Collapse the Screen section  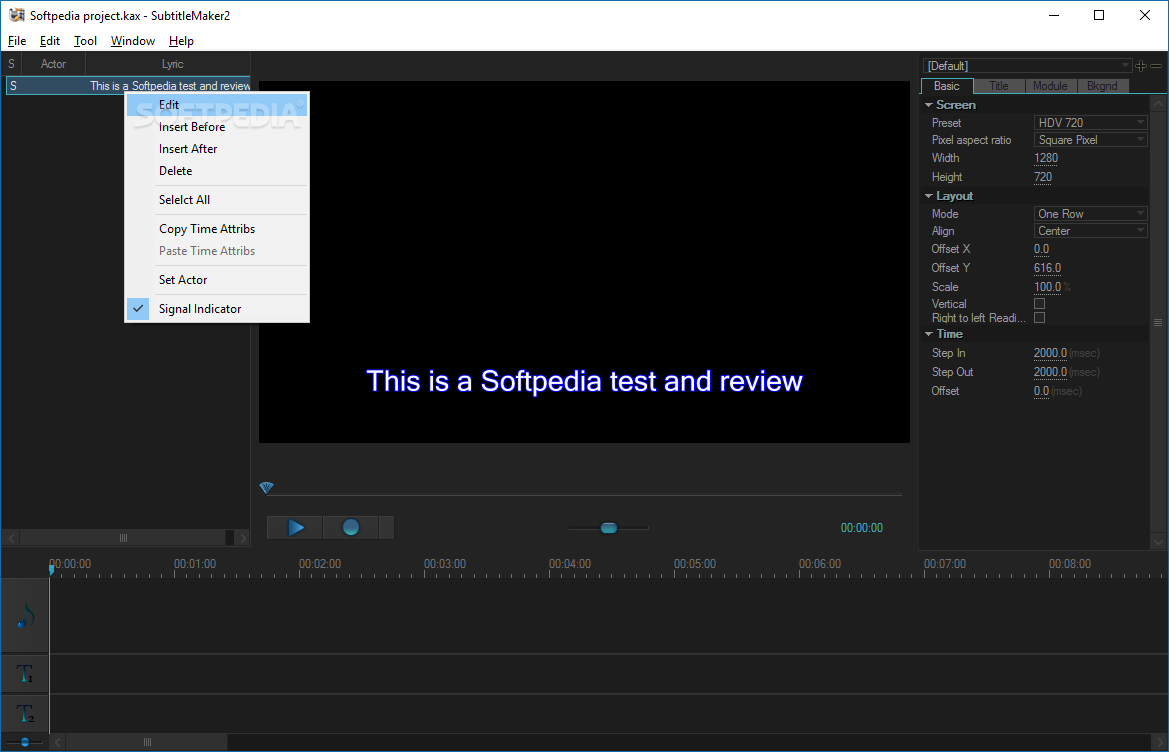pyautogui.click(x=929, y=105)
